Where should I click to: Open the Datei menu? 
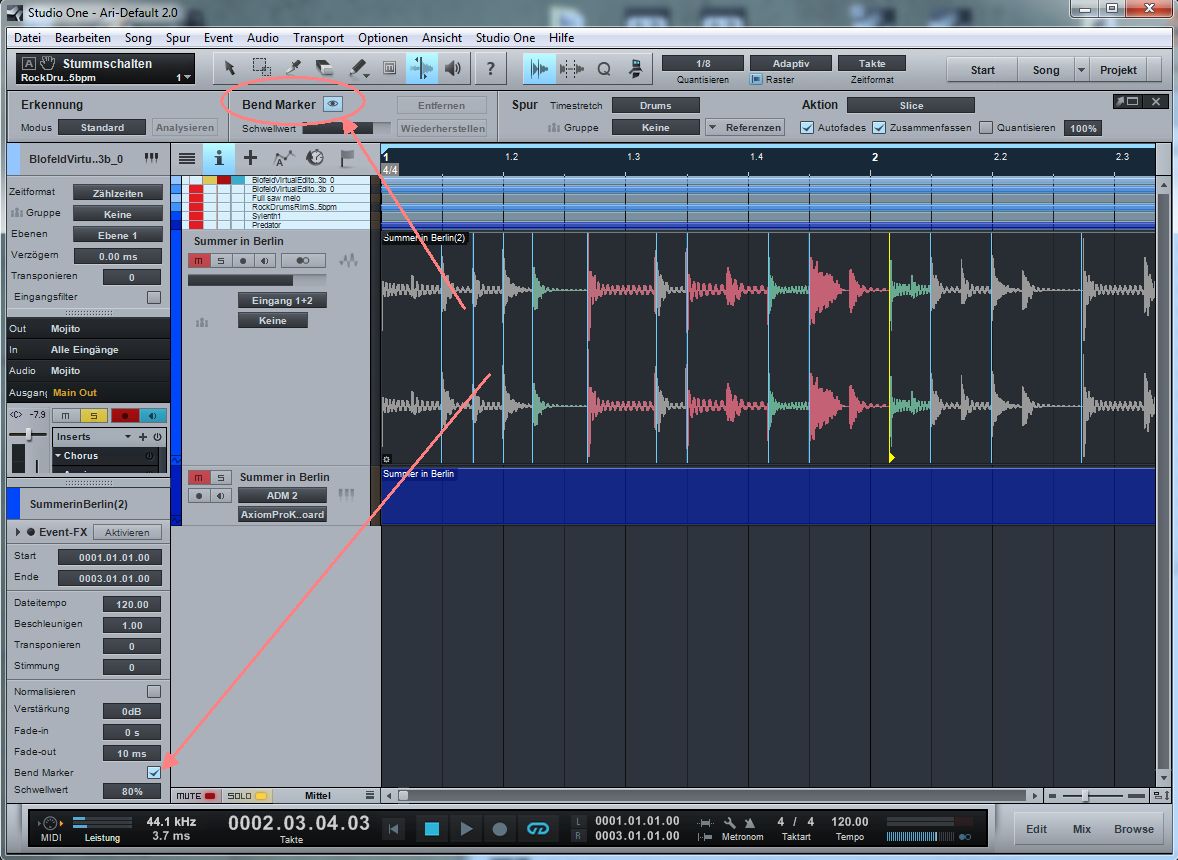click(x=28, y=38)
